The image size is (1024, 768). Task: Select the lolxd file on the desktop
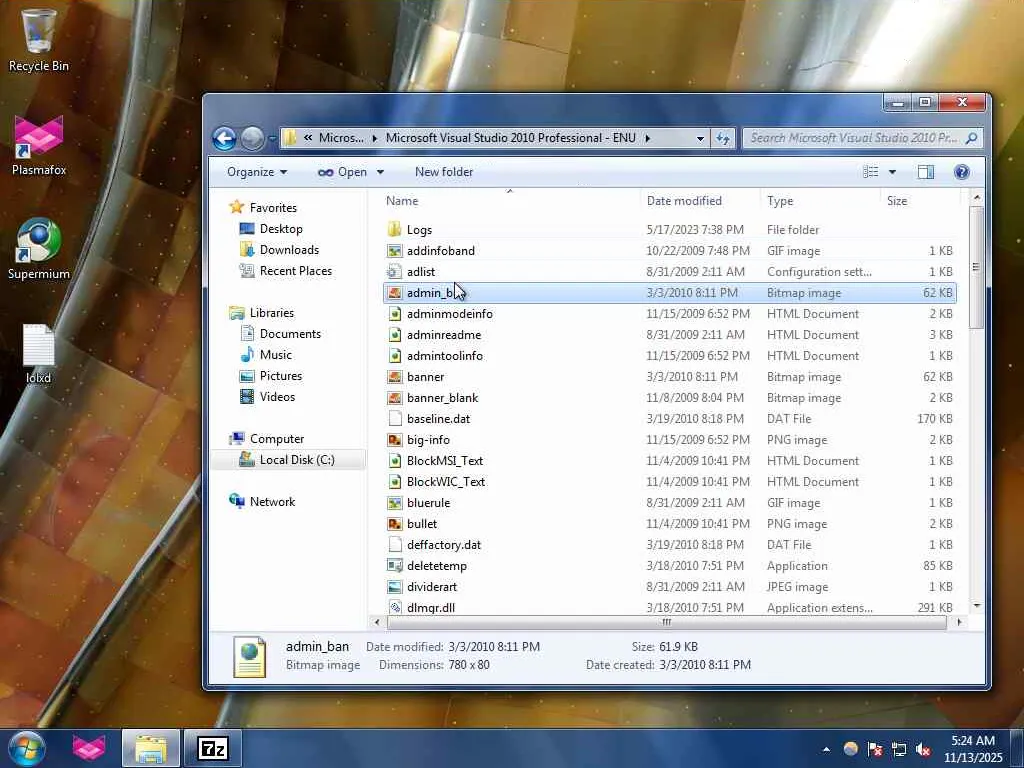pyautogui.click(x=39, y=353)
